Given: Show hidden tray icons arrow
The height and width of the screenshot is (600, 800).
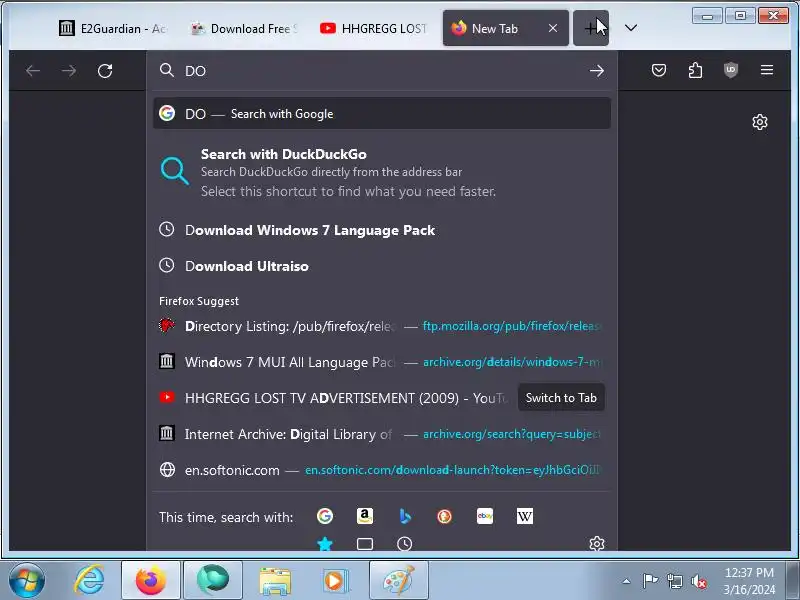Looking at the screenshot, I should tap(627, 581).
